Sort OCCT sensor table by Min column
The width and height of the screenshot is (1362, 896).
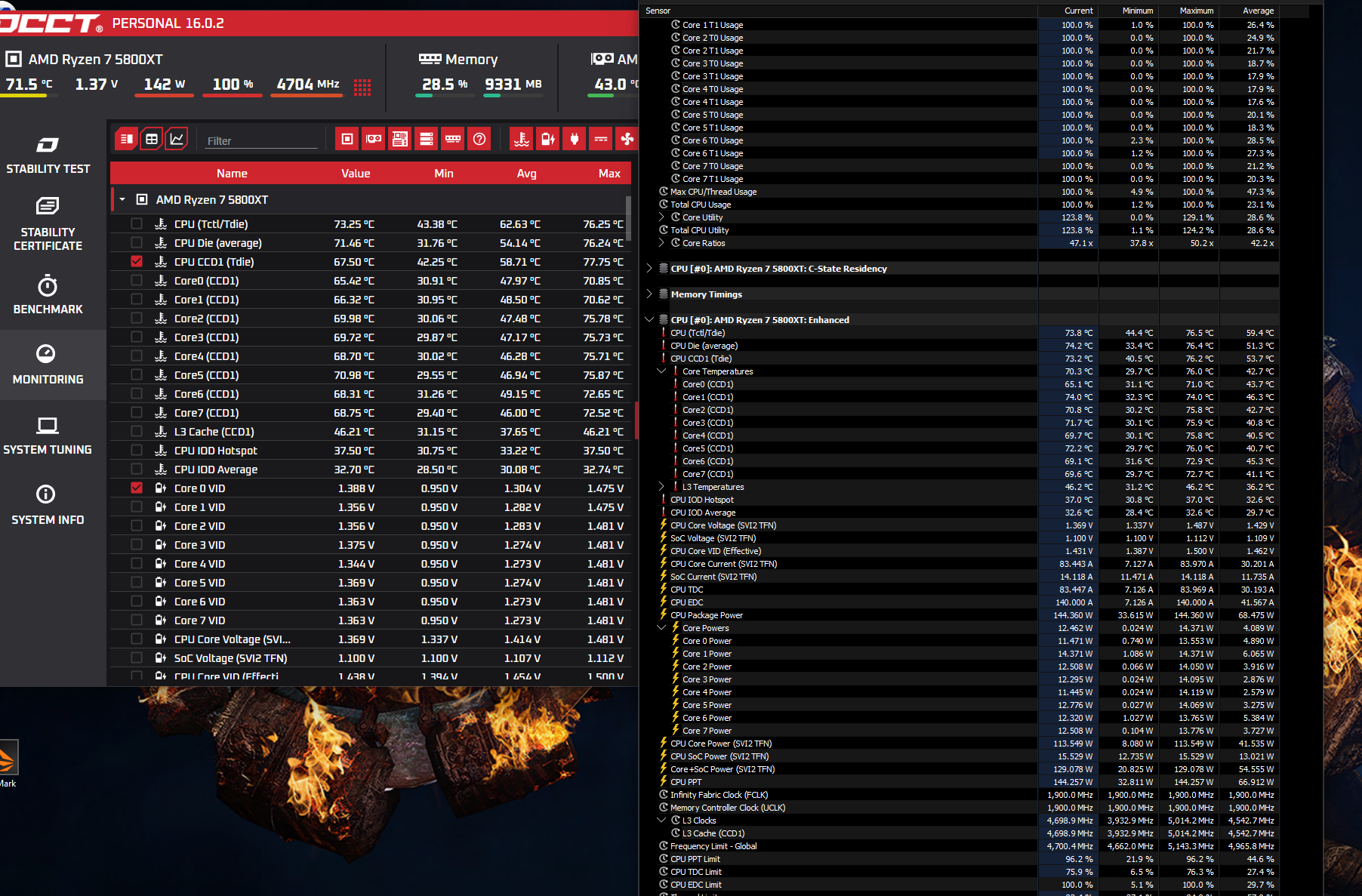point(444,174)
